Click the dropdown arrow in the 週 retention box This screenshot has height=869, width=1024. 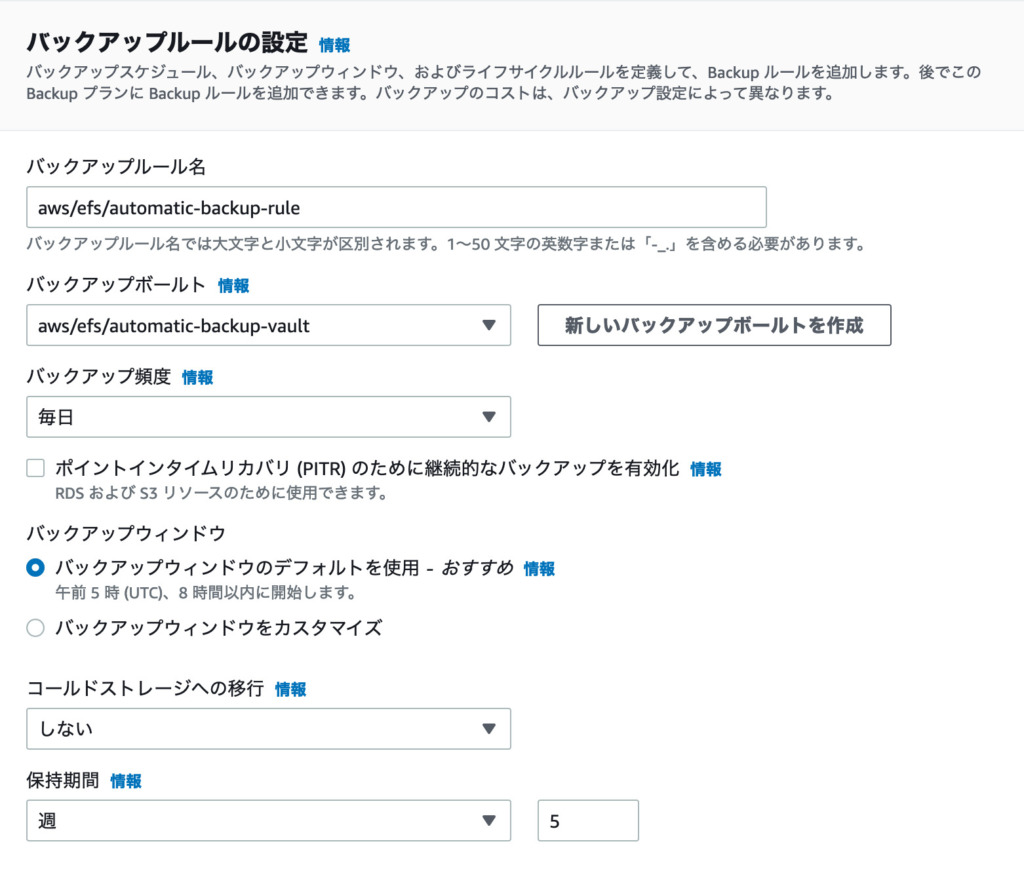(x=489, y=820)
